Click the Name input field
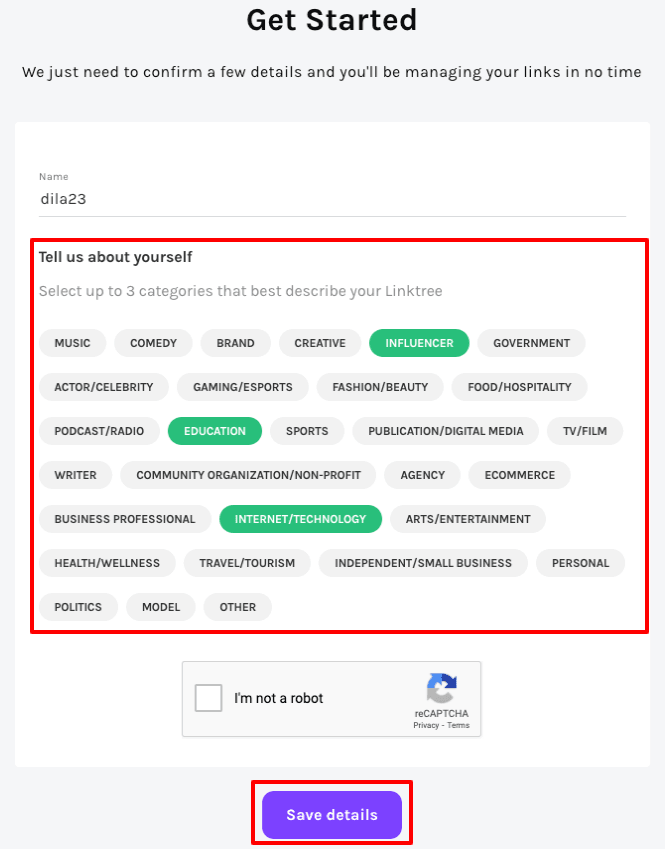This screenshot has height=849, width=665. pyautogui.click(x=332, y=199)
